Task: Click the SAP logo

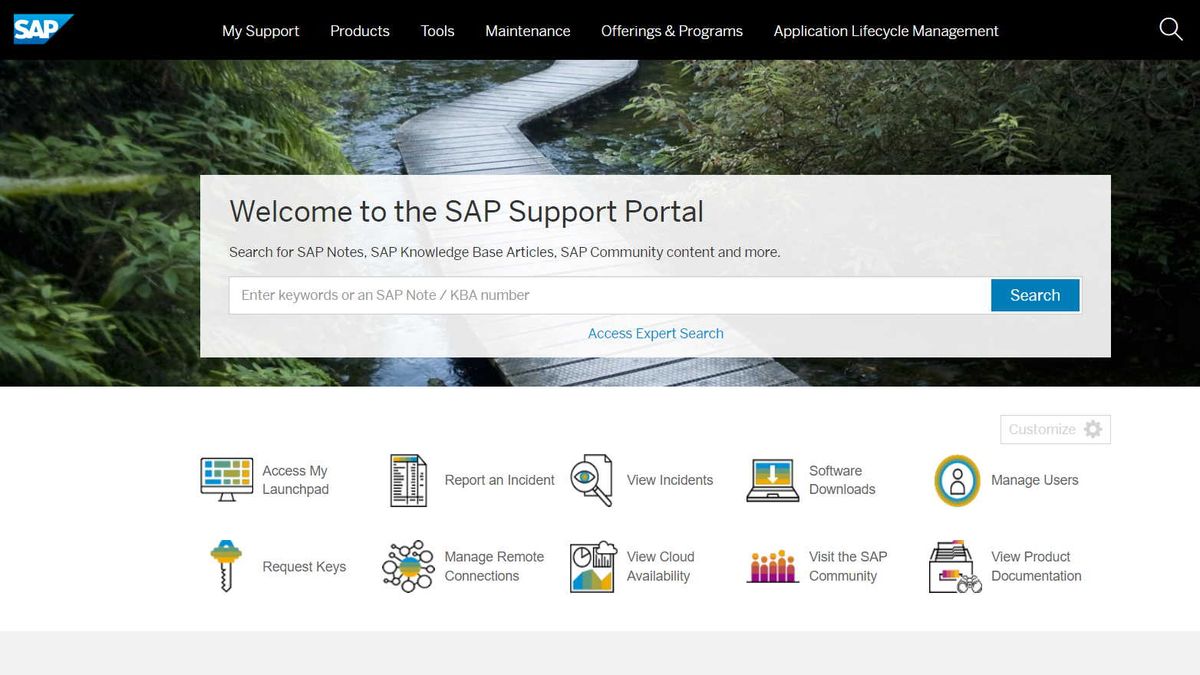Action: [x=42, y=29]
